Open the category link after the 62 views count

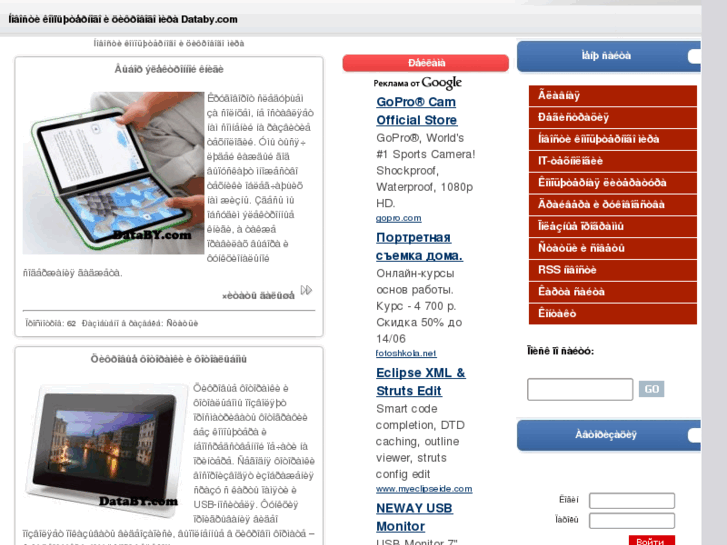point(182,323)
